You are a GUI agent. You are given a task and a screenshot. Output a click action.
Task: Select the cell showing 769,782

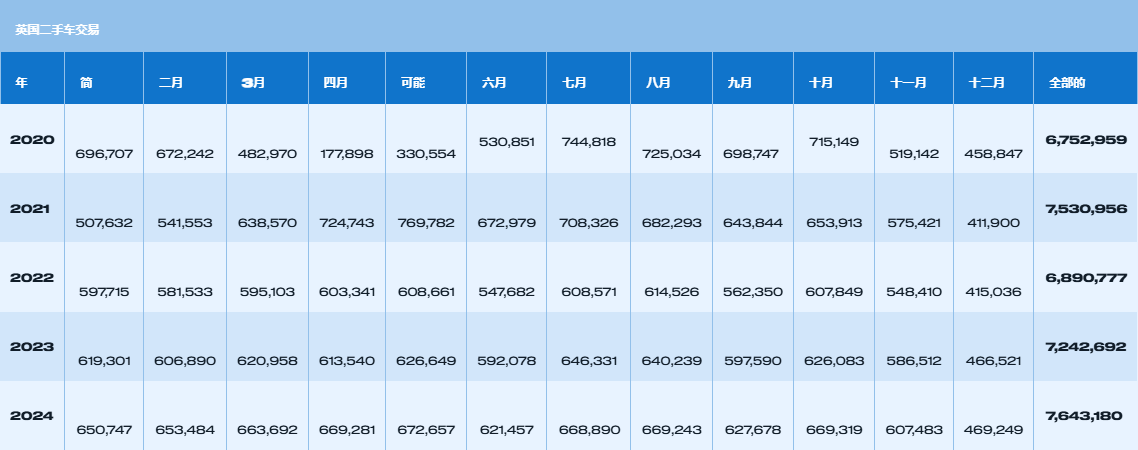(426, 223)
